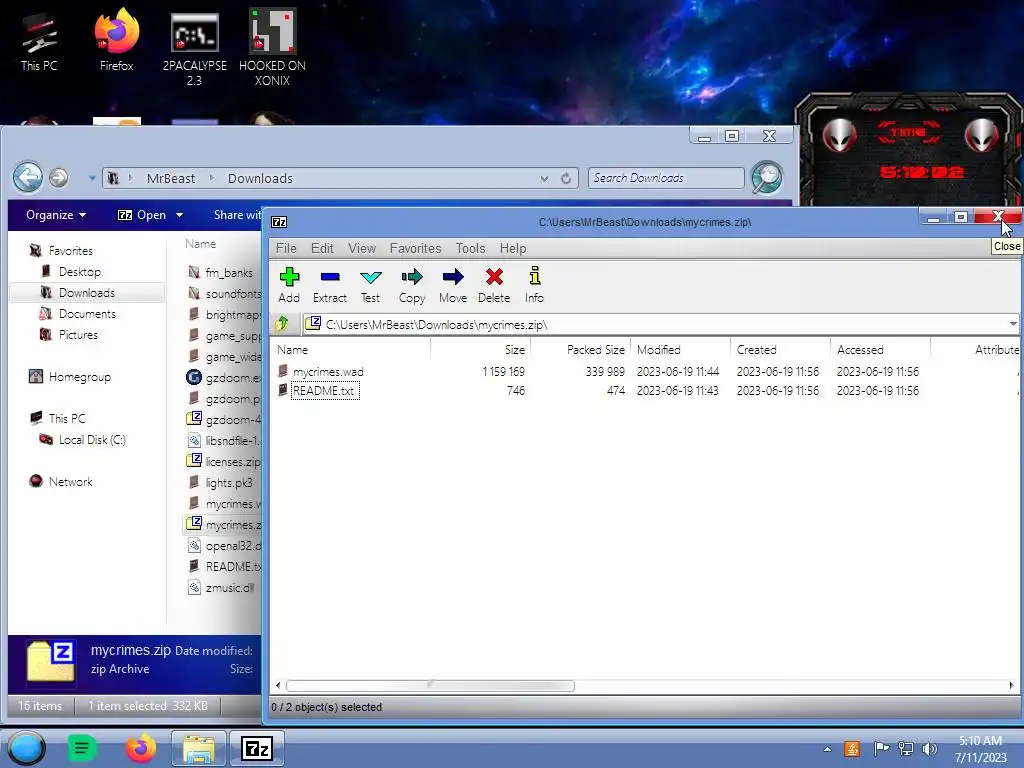Viewport: 1024px width, 768px height.
Task: Click the Open button in Explorer toolbar
Action: tap(142, 215)
